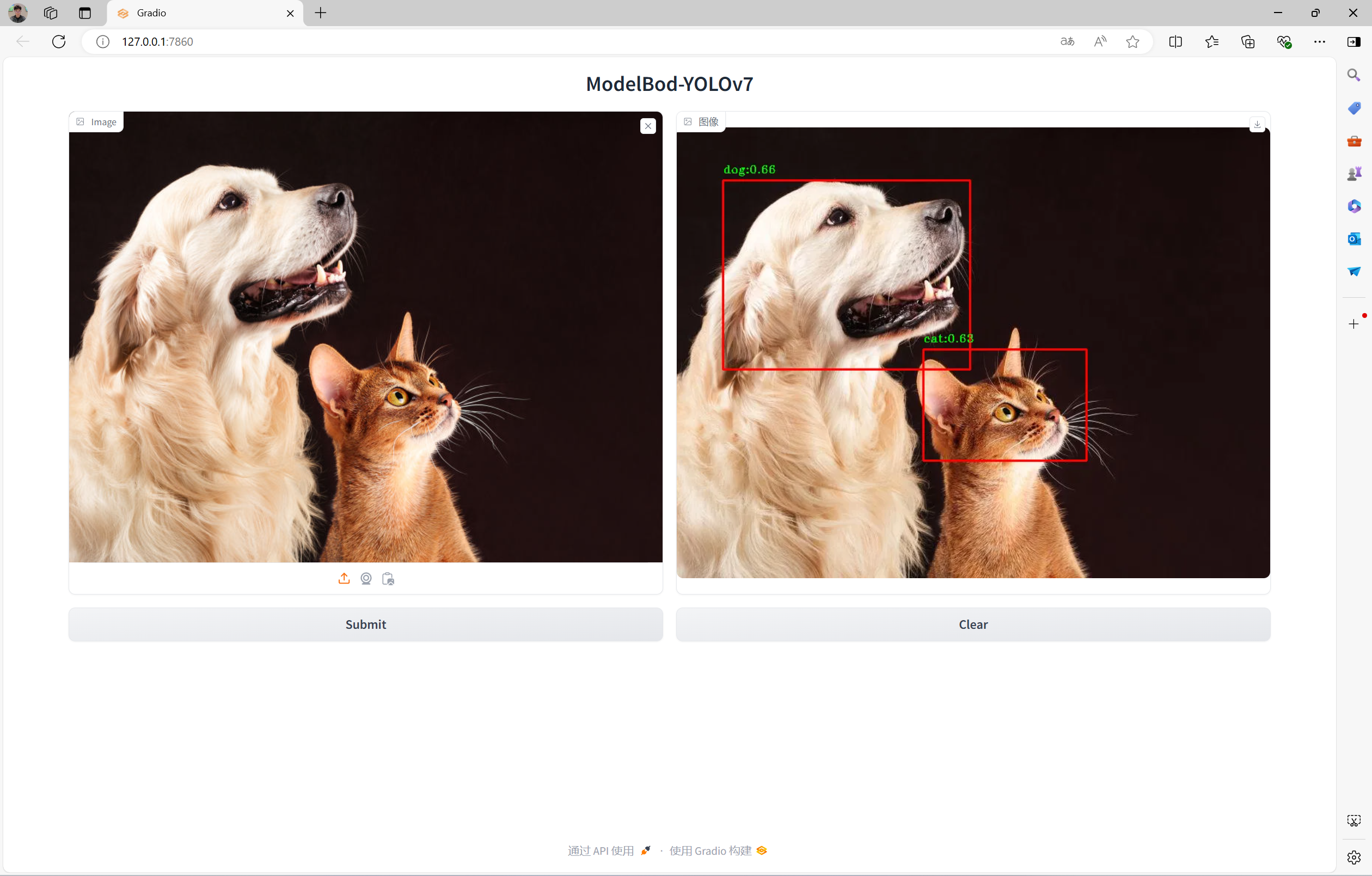
Task: Open the sidebar search icon
Action: coord(1353,75)
